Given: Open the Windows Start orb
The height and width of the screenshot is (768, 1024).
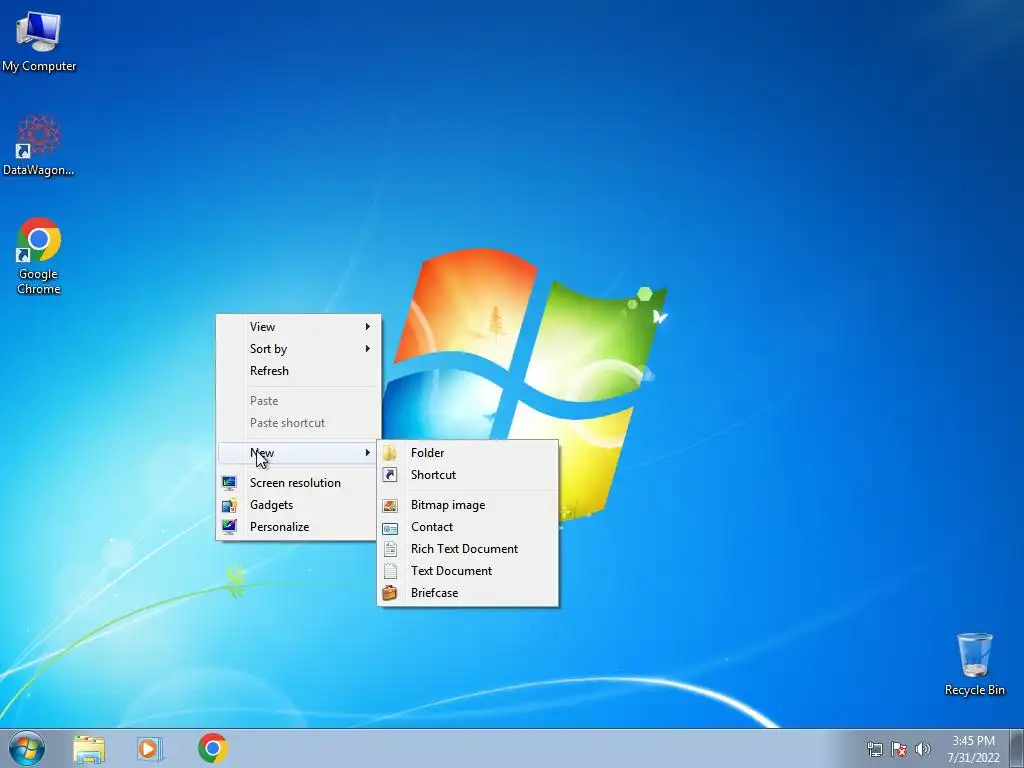Looking at the screenshot, I should [x=27, y=748].
